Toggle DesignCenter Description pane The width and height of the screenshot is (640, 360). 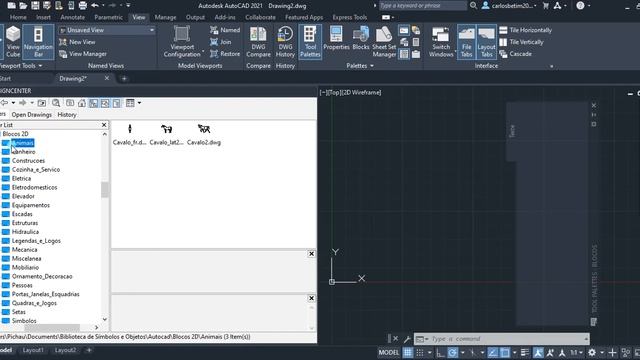pyautogui.click(x=117, y=103)
